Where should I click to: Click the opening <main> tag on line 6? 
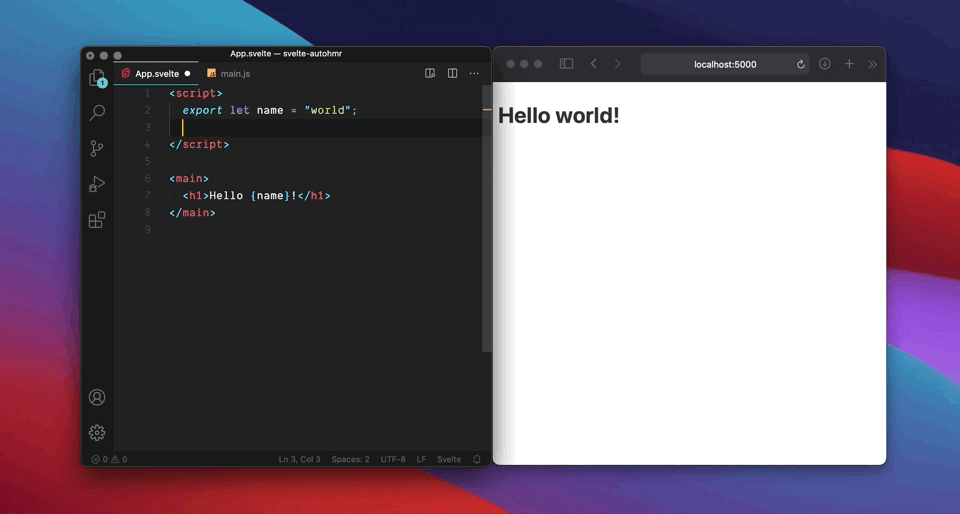coord(189,179)
